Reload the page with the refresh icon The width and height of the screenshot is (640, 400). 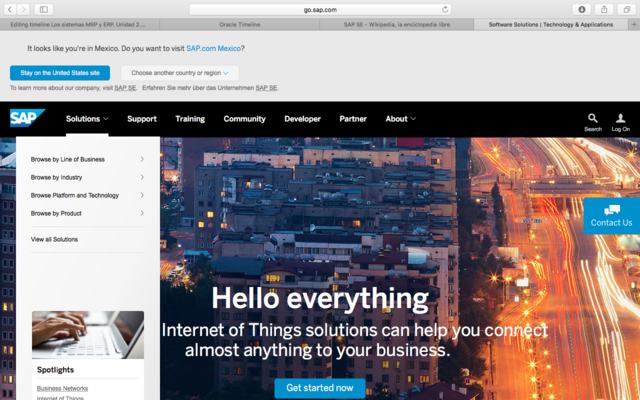tap(445, 9)
